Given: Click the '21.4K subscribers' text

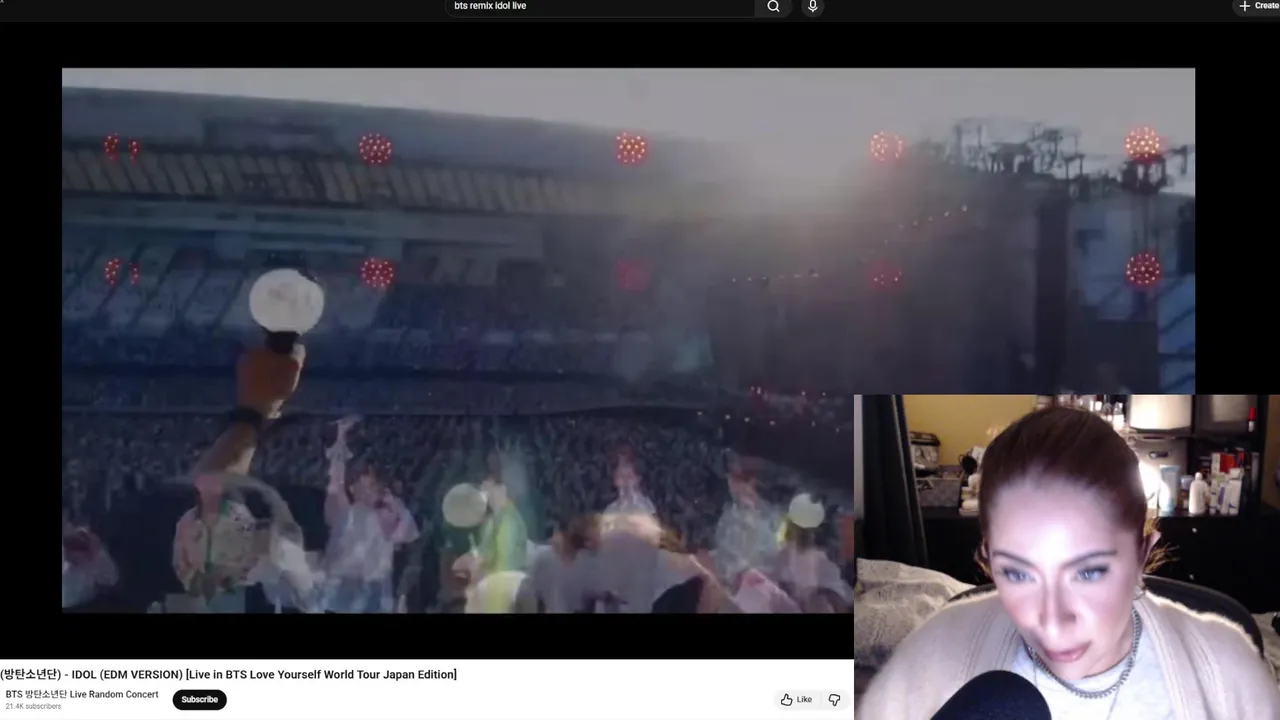Looking at the screenshot, I should pyautogui.click(x=33, y=707).
